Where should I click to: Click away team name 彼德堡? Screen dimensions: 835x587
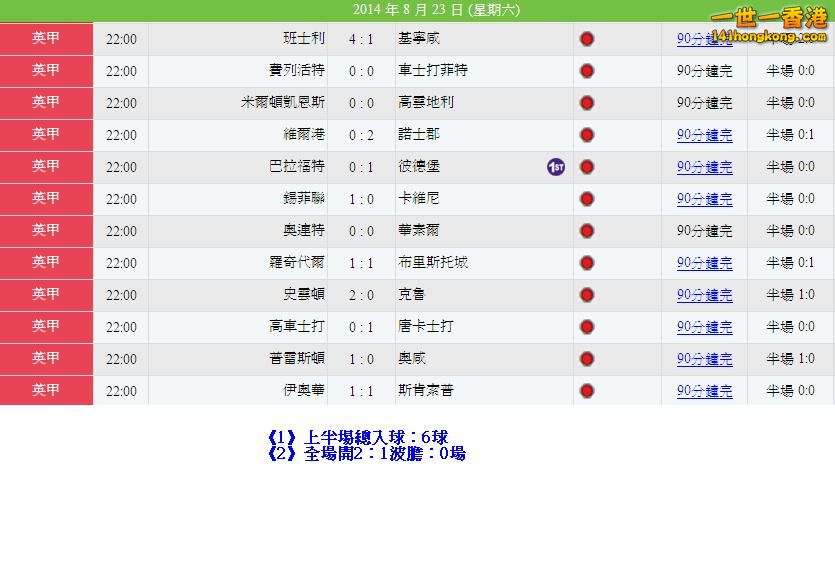419,166
